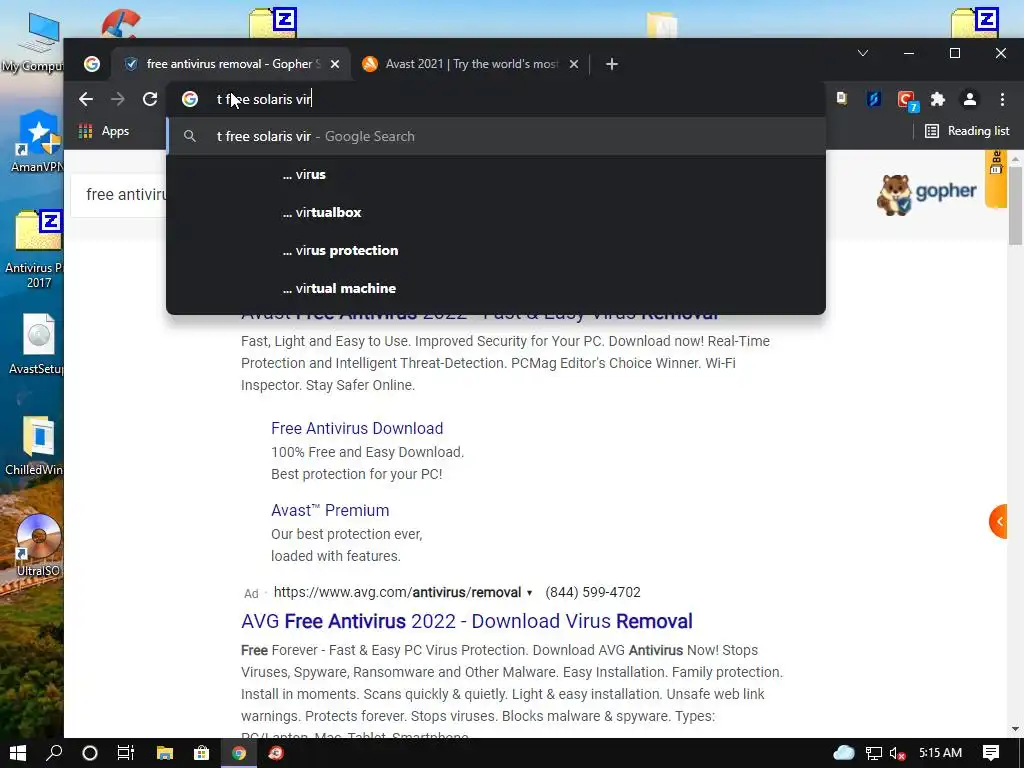Open Chrome's three-dot menu
The height and width of the screenshot is (768, 1024).
point(1002,99)
